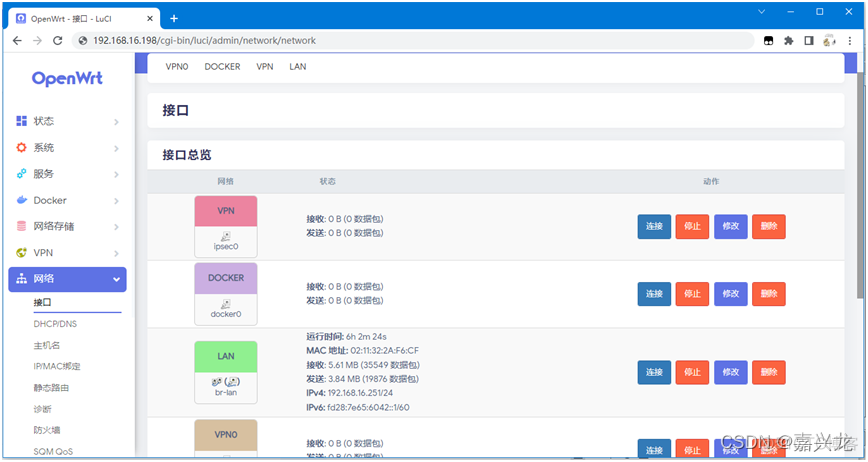Expand the 服务 menu chevron
The height and width of the screenshot is (462, 868).
pos(116,174)
